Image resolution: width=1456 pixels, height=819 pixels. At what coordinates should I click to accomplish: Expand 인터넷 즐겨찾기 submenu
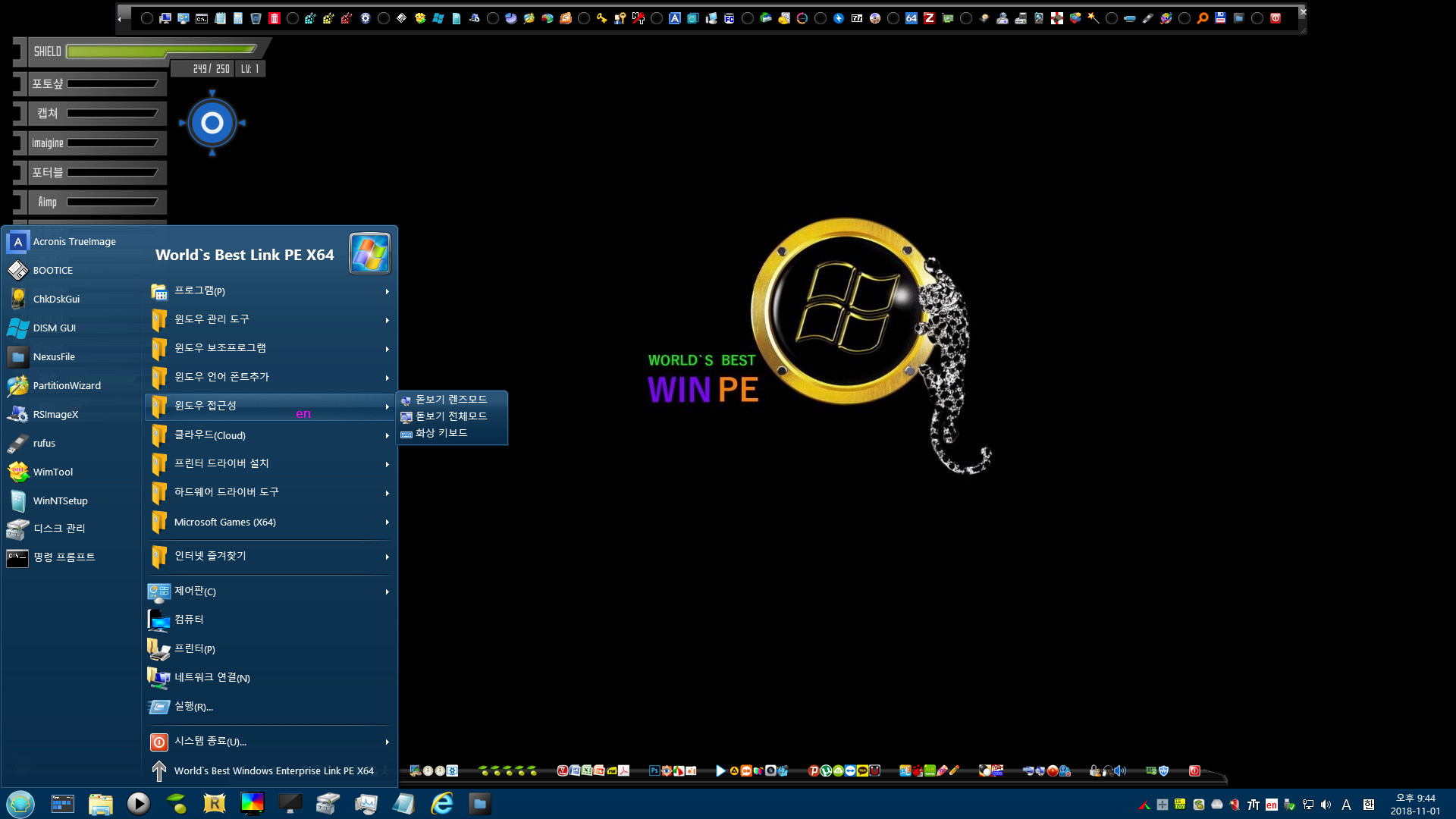coord(270,557)
